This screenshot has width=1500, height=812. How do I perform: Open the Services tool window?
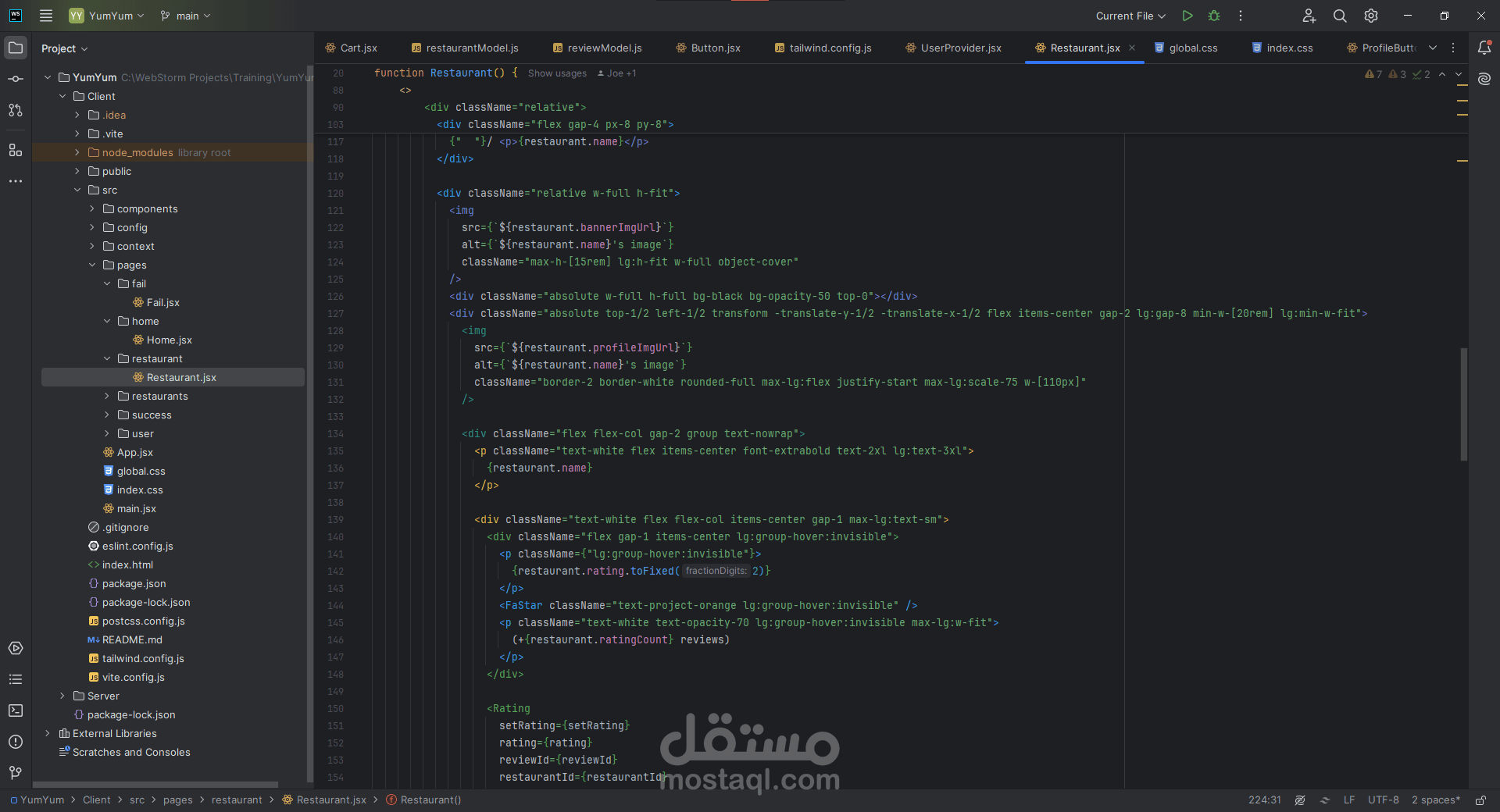[16, 648]
